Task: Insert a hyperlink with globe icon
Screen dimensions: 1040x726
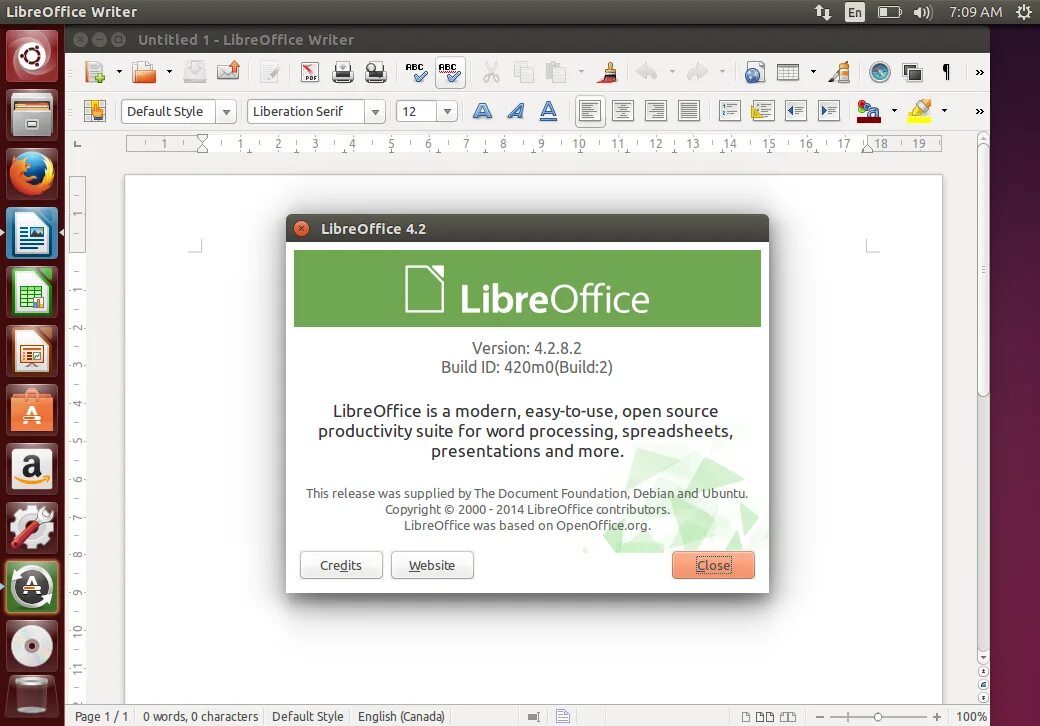Action: (754, 72)
